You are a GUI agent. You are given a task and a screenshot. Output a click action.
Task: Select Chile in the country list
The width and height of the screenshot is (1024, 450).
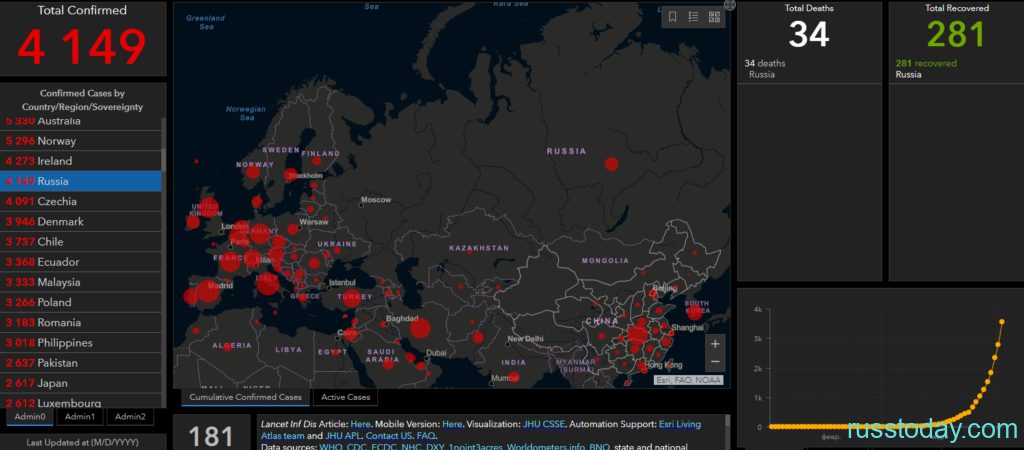point(81,242)
